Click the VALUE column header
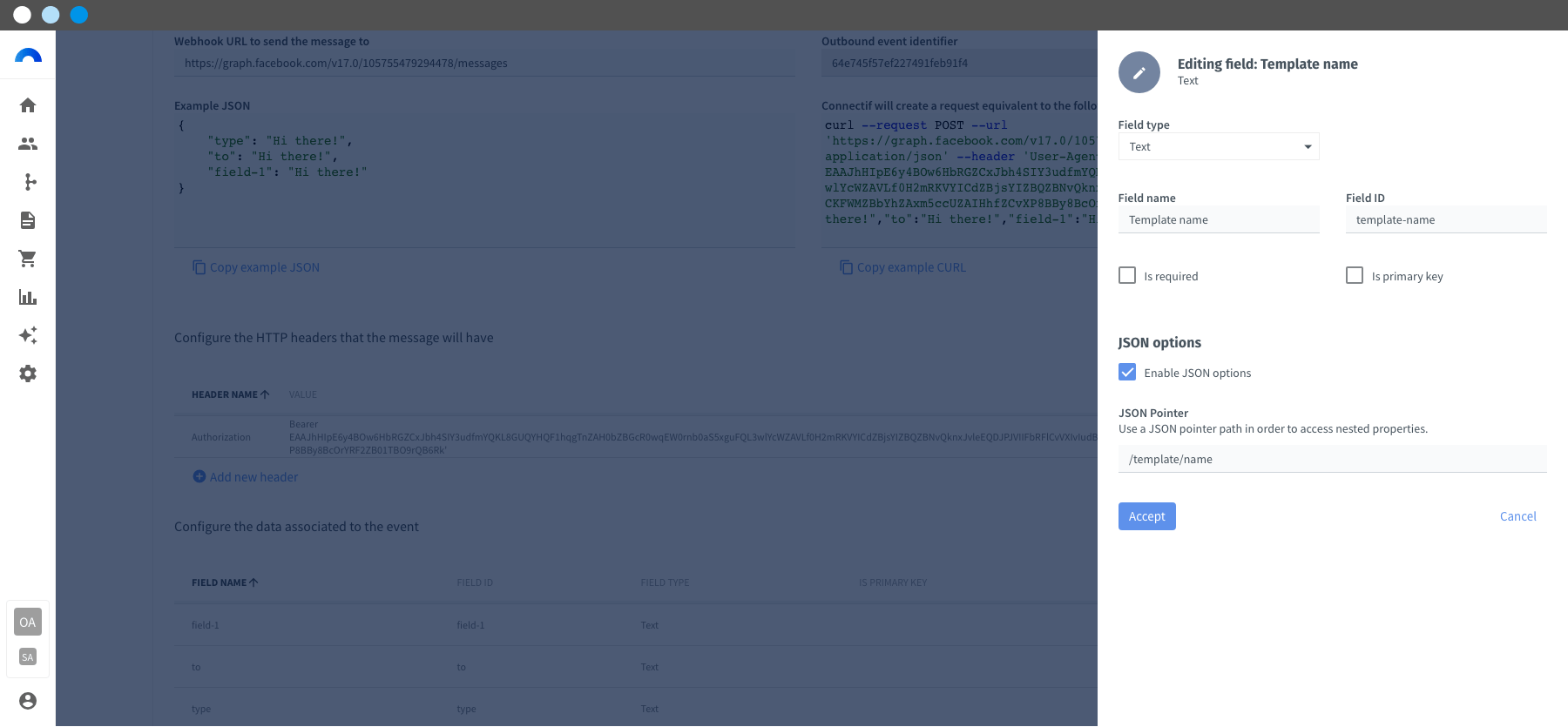Image resolution: width=1568 pixels, height=727 pixels. click(x=303, y=394)
